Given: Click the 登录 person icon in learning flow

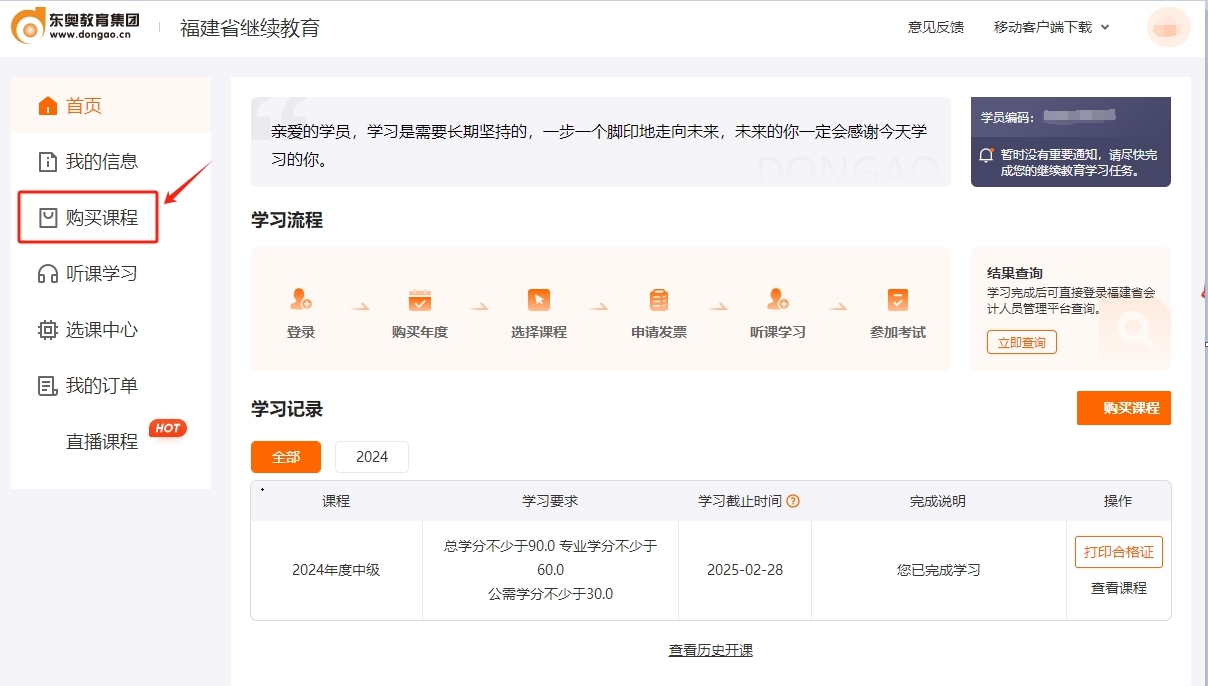Looking at the screenshot, I should click(x=301, y=300).
